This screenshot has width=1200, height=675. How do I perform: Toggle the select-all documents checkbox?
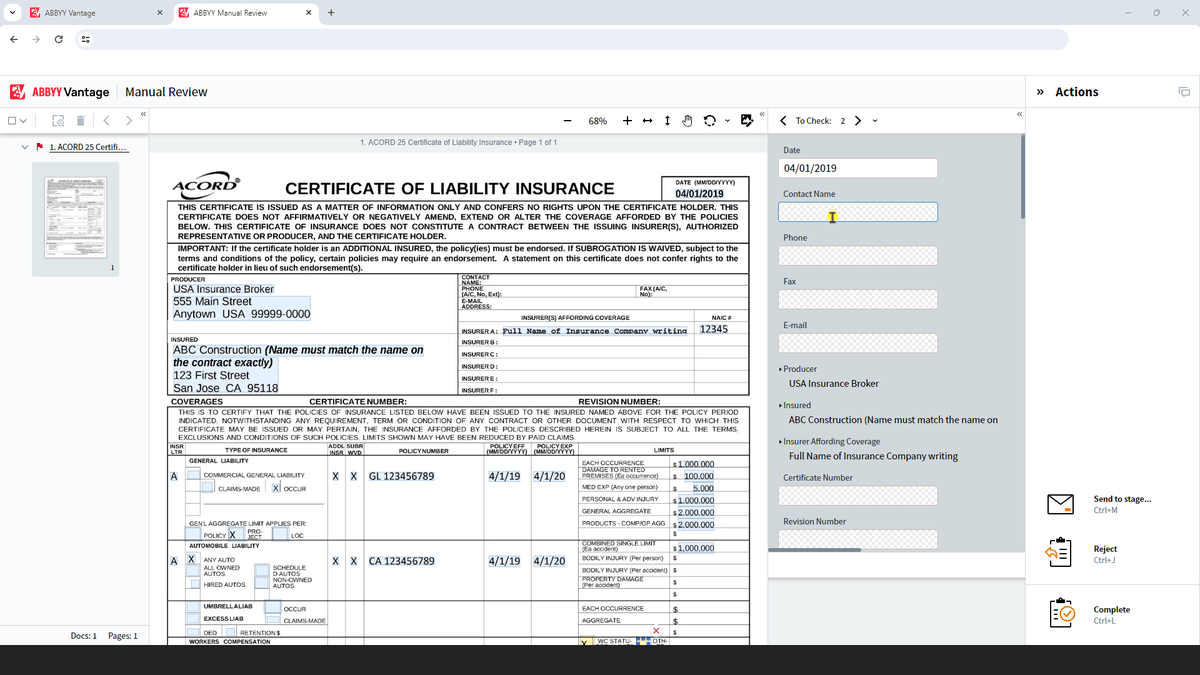[13, 121]
